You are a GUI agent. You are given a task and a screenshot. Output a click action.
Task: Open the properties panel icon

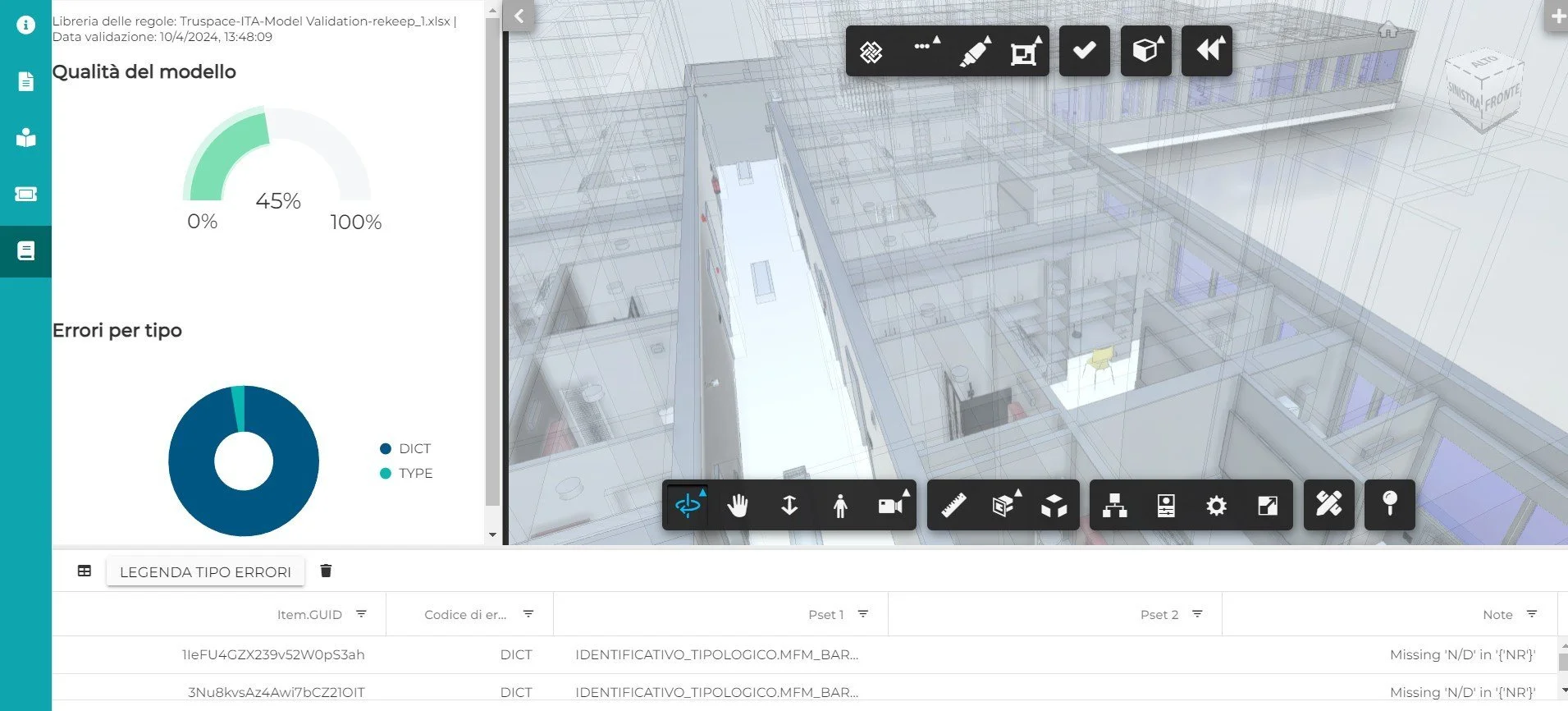click(x=1166, y=505)
